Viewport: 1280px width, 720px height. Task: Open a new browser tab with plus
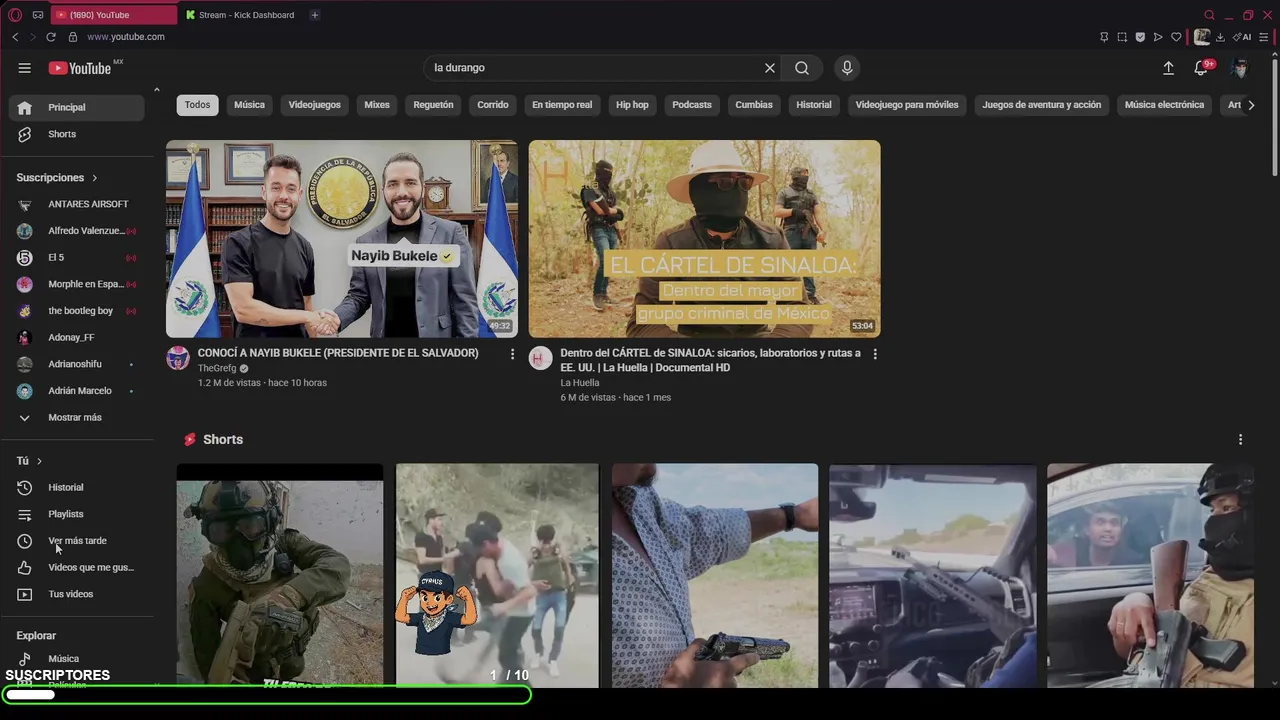314,15
